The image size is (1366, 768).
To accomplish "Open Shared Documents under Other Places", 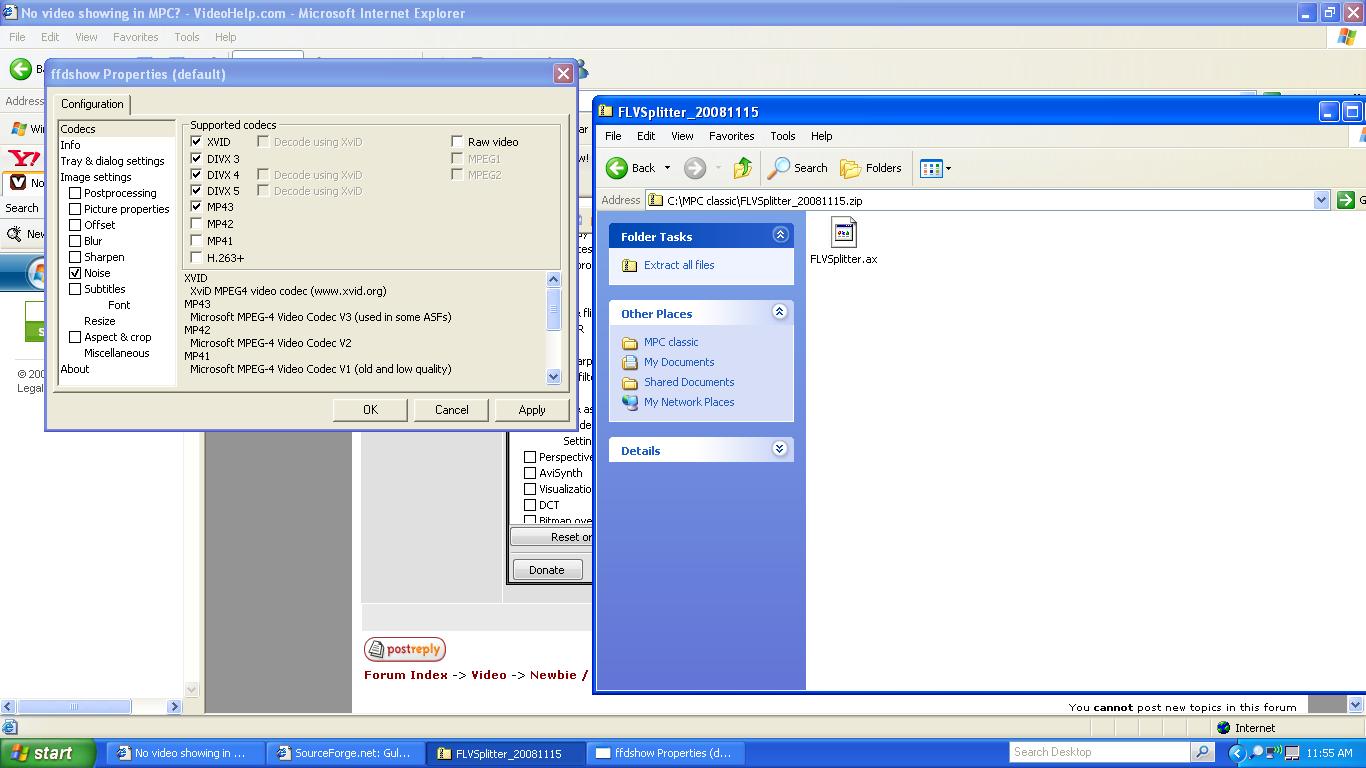I will point(689,382).
